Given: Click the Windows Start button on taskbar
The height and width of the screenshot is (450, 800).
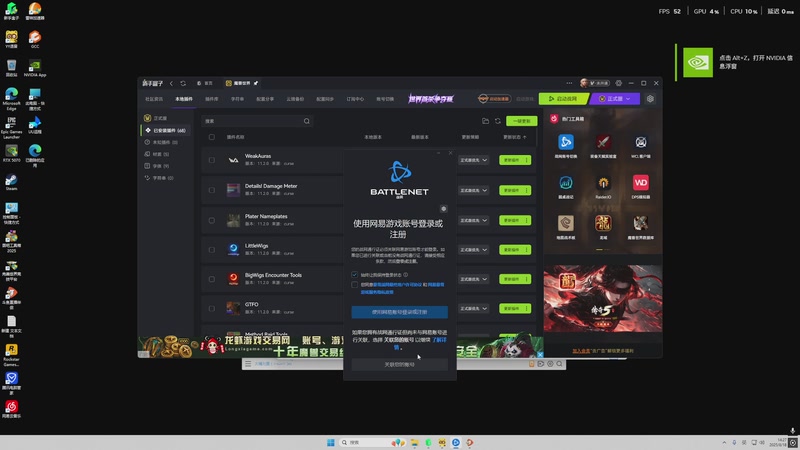Looking at the screenshot, I should tap(331, 442).
